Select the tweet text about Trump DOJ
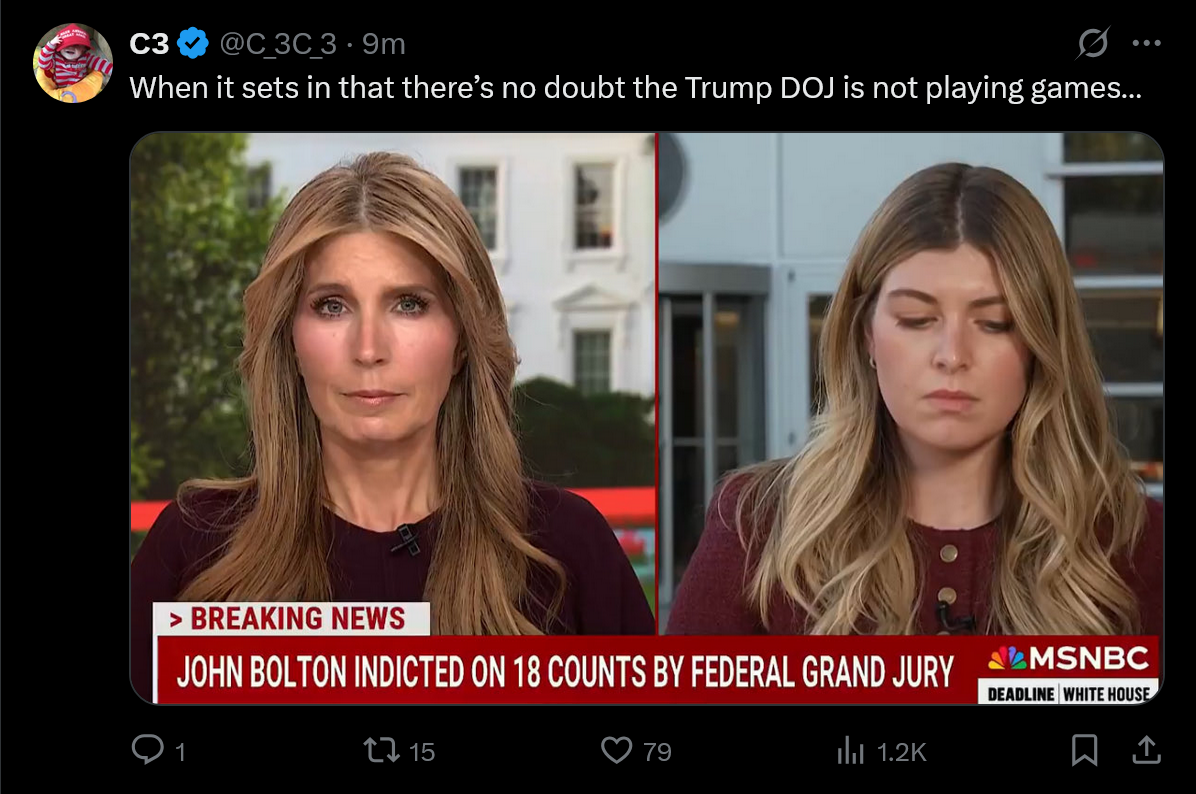The image size is (1196, 794). tap(635, 88)
